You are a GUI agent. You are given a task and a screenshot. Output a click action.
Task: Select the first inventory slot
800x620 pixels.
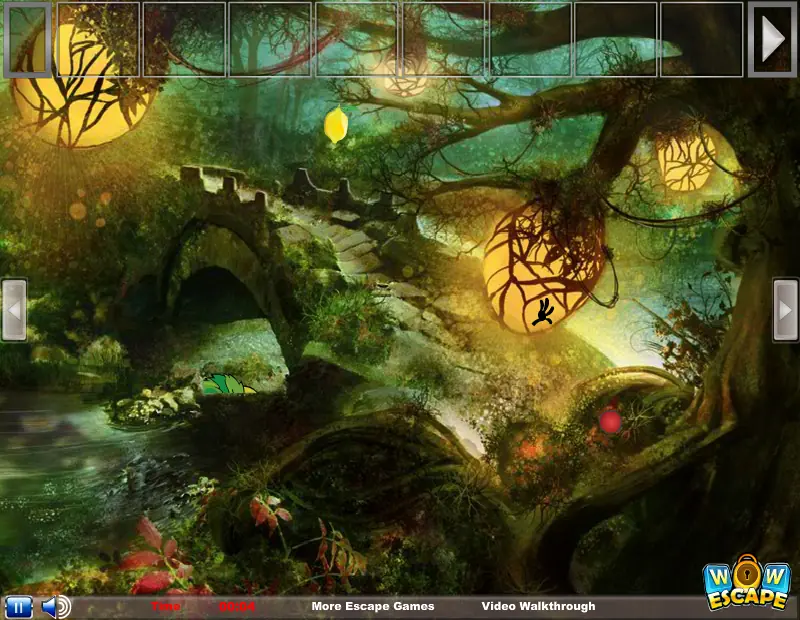point(98,39)
